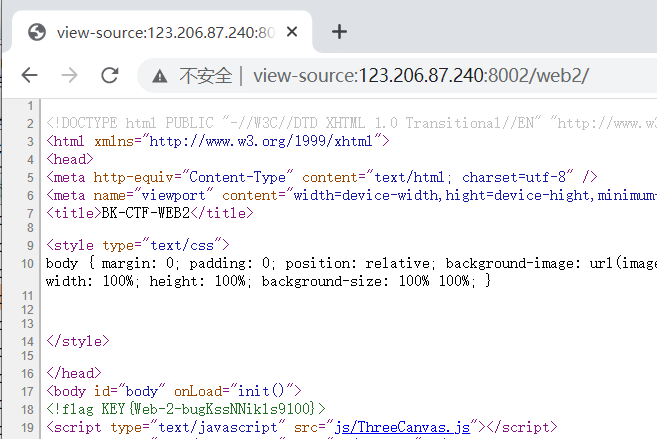This screenshot has width=657, height=439.
Task: Click the DOCTYPE declaration on line 2
Action: pos(351,123)
